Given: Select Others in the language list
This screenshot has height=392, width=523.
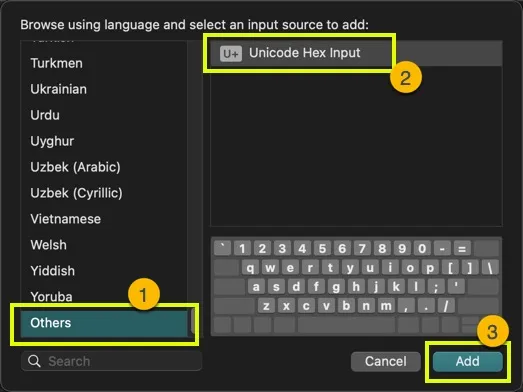Looking at the screenshot, I should tap(104, 323).
